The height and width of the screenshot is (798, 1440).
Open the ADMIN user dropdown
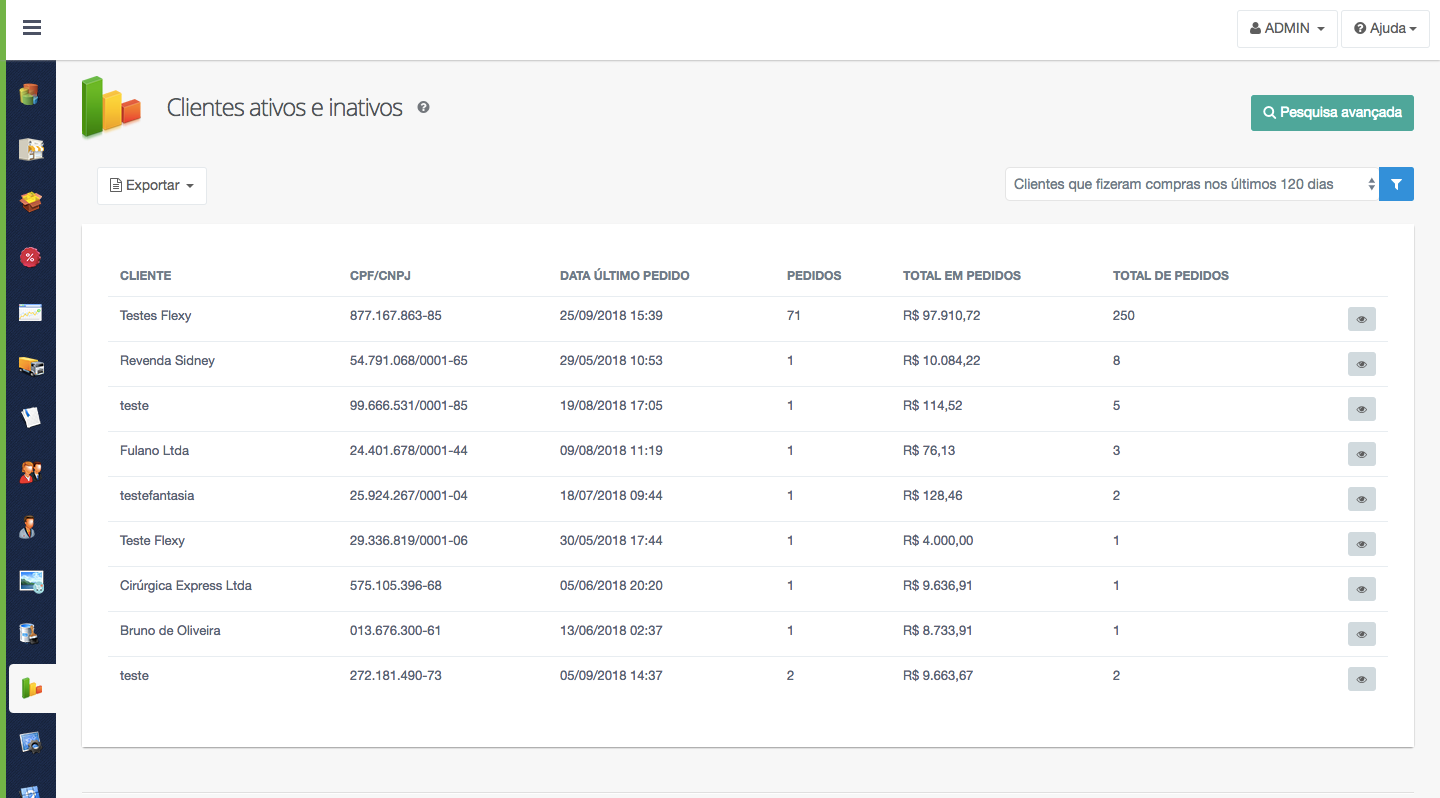pyautogui.click(x=1287, y=29)
